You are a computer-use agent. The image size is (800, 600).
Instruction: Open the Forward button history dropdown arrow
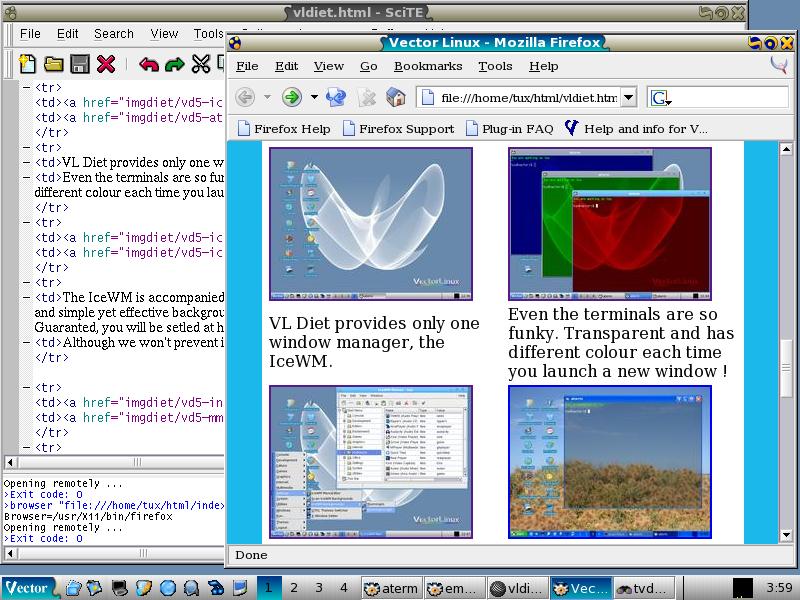pos(314,97)
